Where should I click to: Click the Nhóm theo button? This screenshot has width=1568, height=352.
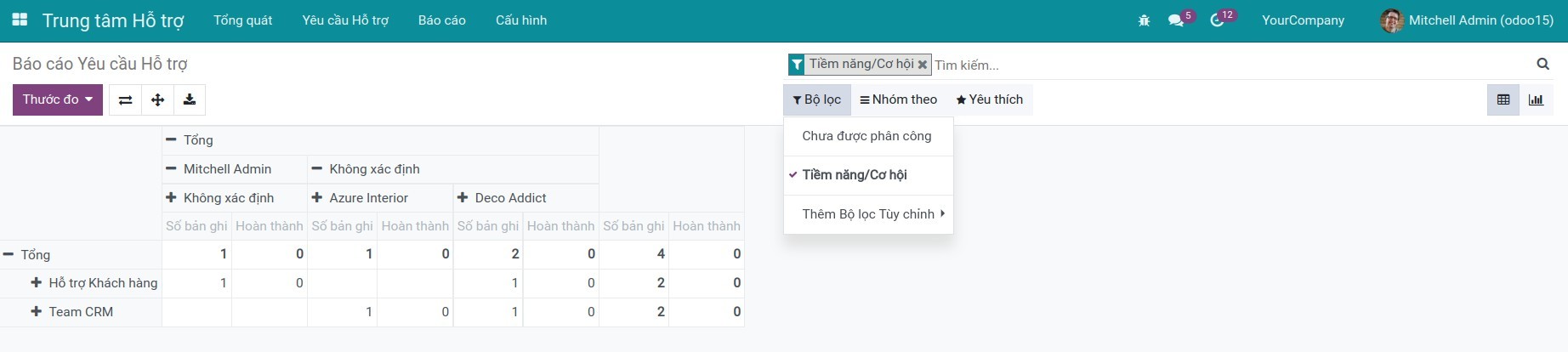tap(898, 99)
